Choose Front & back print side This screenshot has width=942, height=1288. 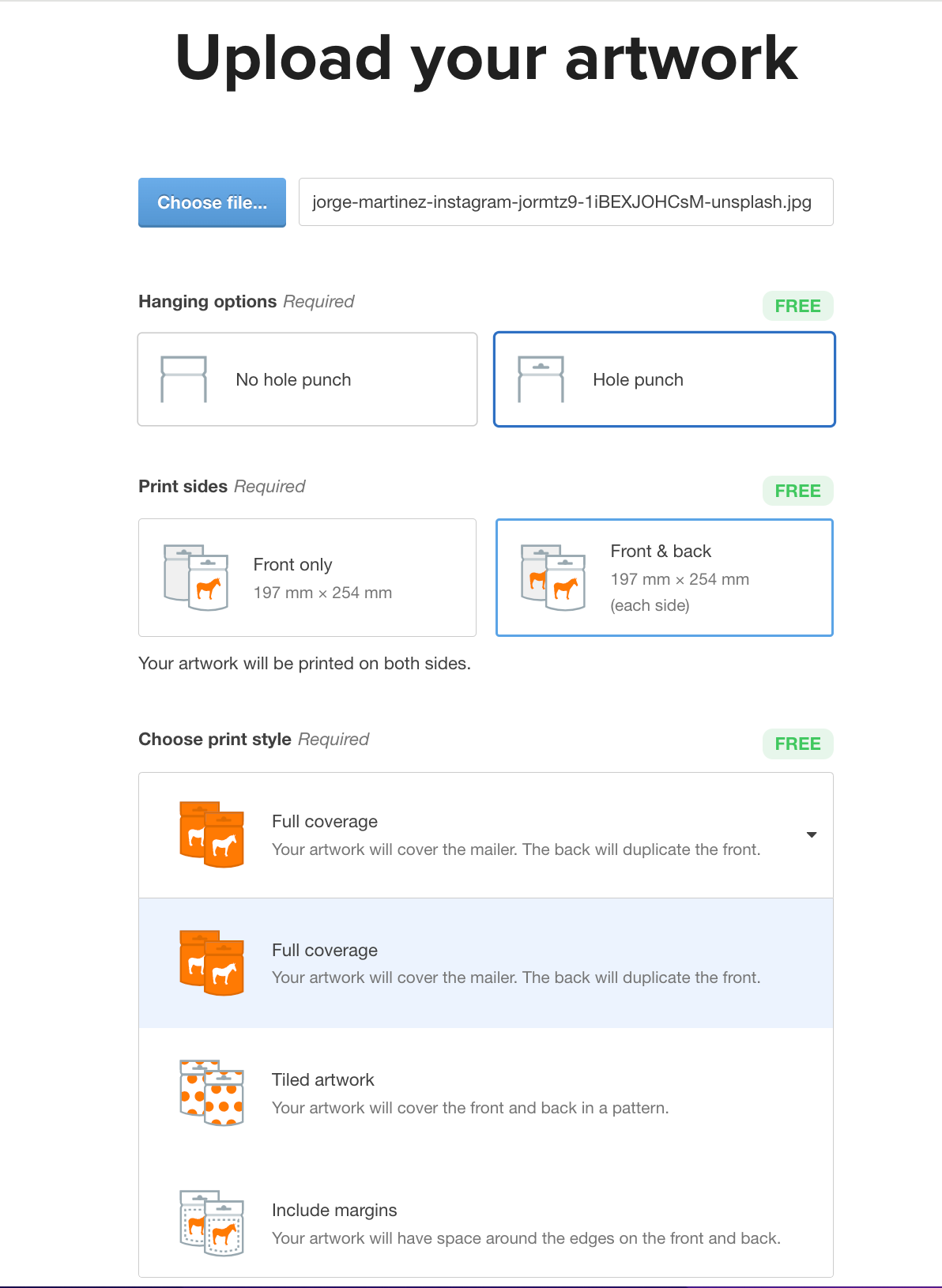pyautogui.click(x=664, y=578)
